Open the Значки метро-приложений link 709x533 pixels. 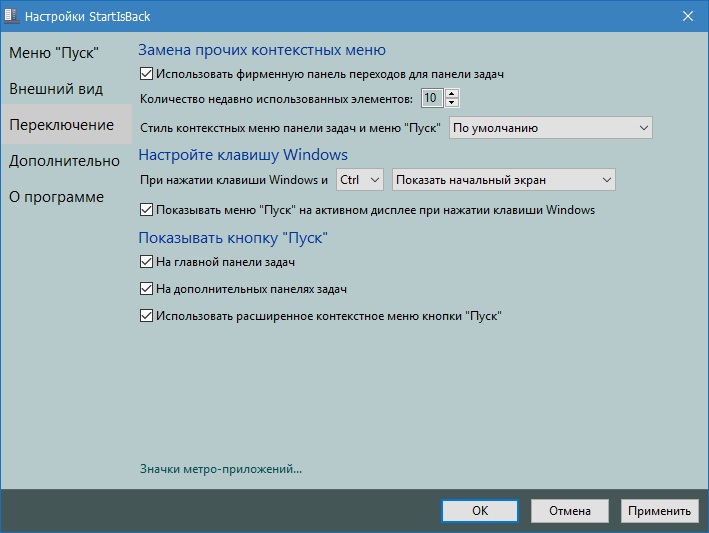pyautogui.click(x=221, y=468)
